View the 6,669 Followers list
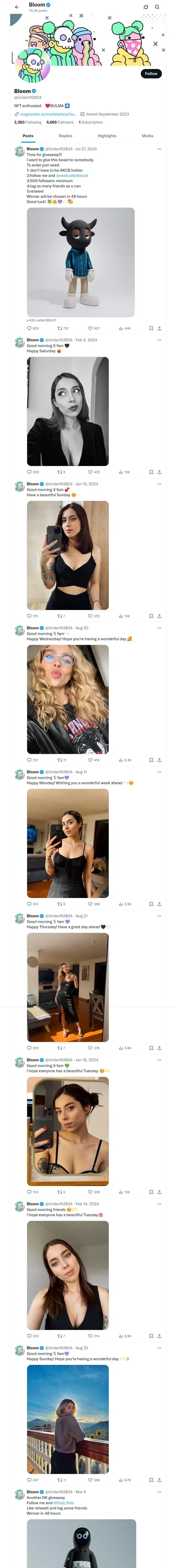176x1568 pixels. coord(60,122)
